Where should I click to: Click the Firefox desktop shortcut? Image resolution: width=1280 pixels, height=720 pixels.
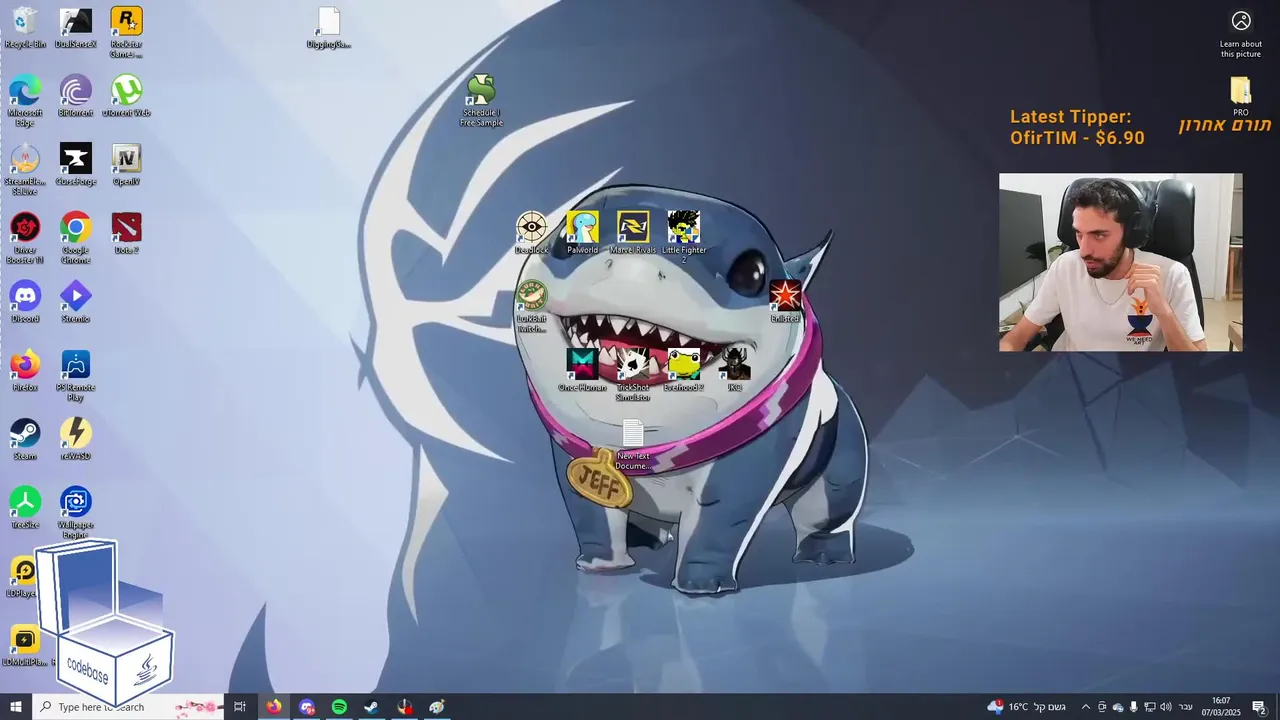click(x=25, y=370)
